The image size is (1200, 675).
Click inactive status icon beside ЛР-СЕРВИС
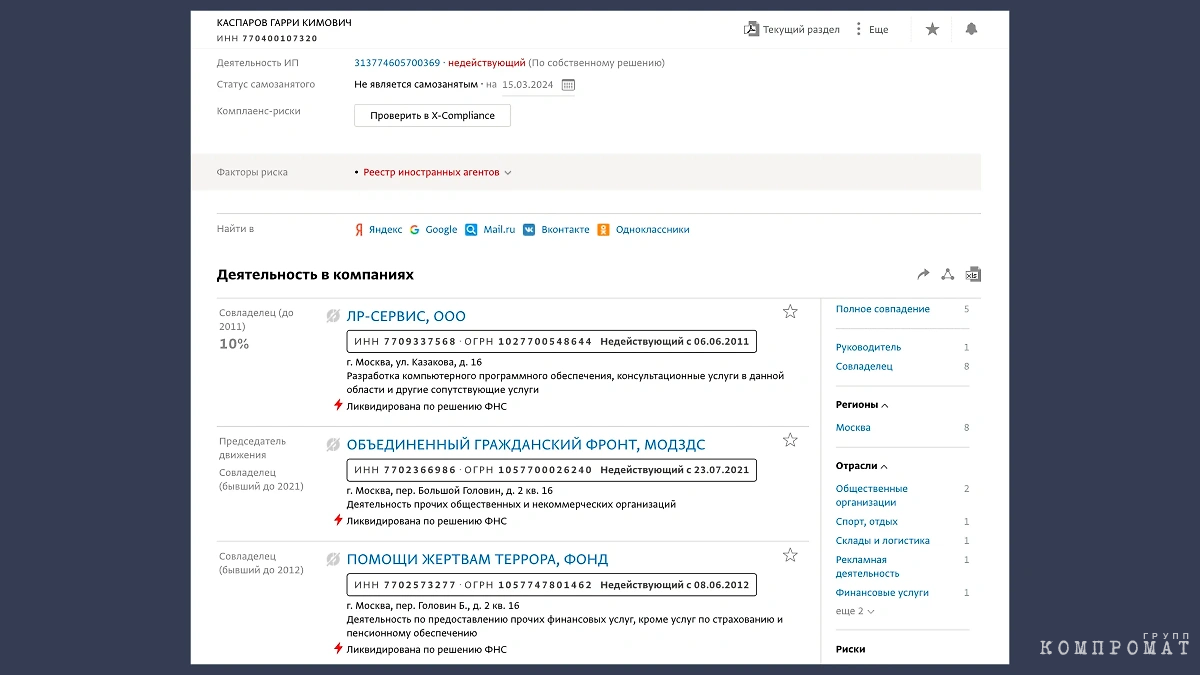pos(333,316)
